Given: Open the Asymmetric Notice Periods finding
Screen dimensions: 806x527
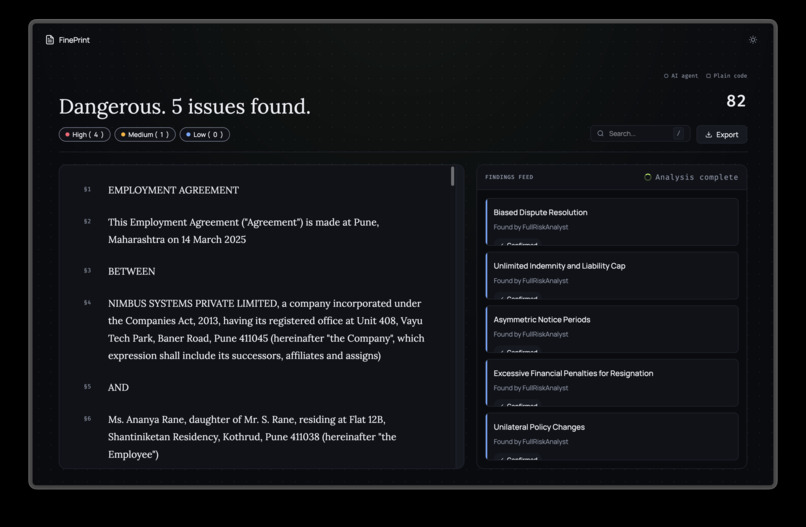Looking at the screenshot, I should coord(612,329).
